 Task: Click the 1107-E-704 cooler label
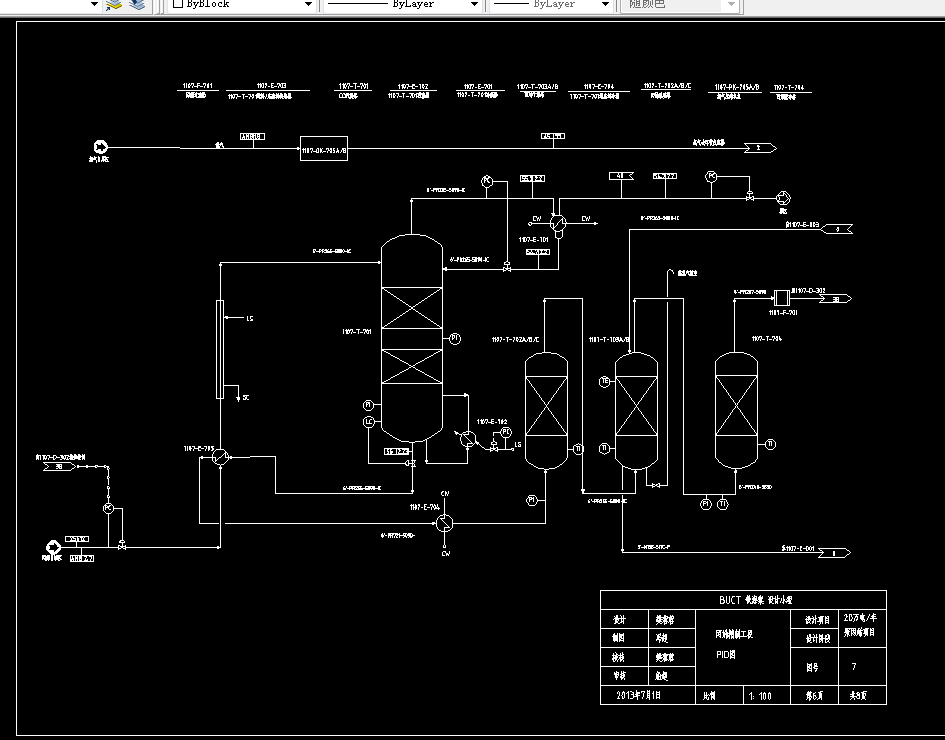click(425, 507)
